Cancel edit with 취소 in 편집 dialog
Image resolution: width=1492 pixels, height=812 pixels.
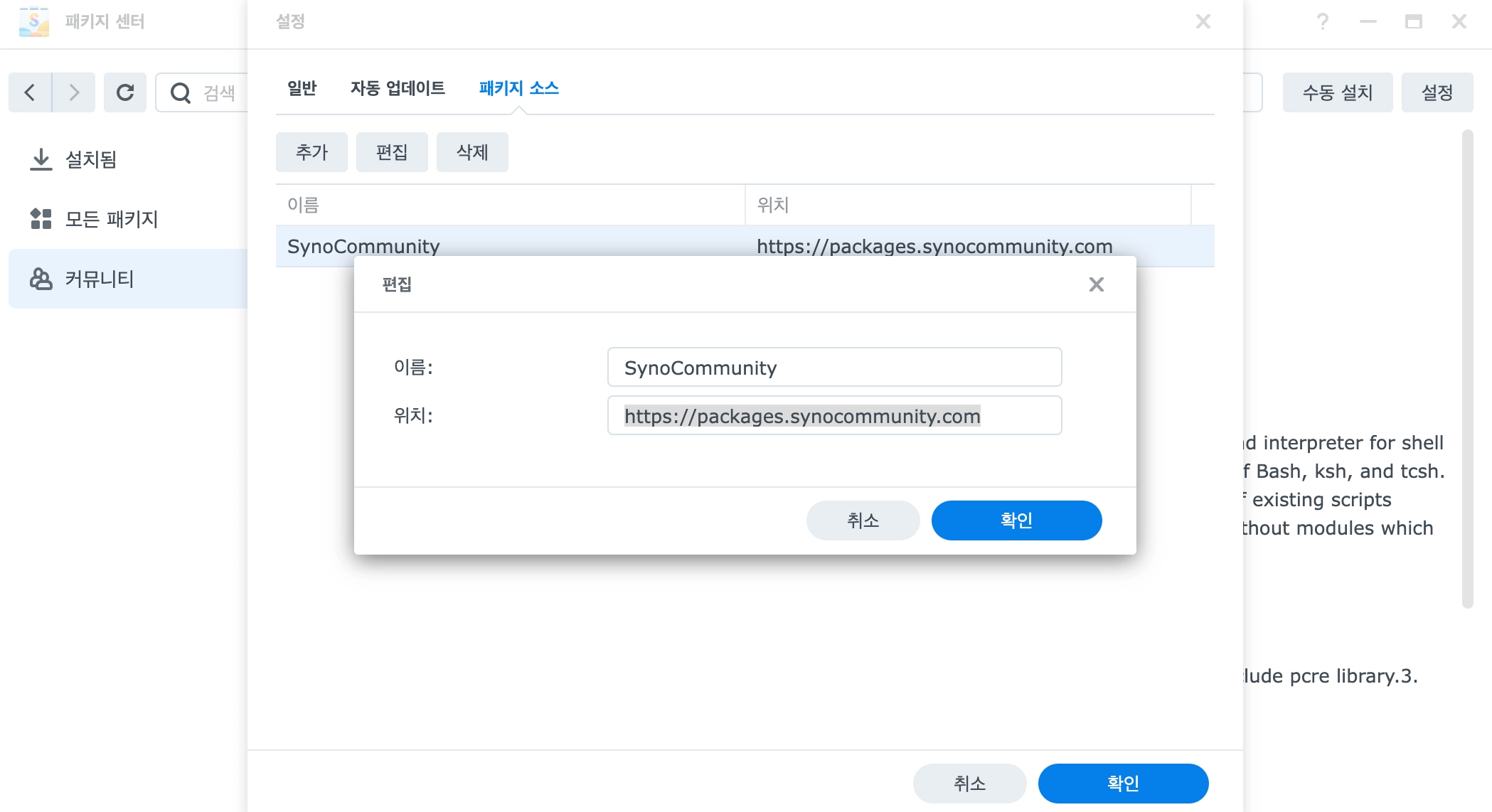863,520
